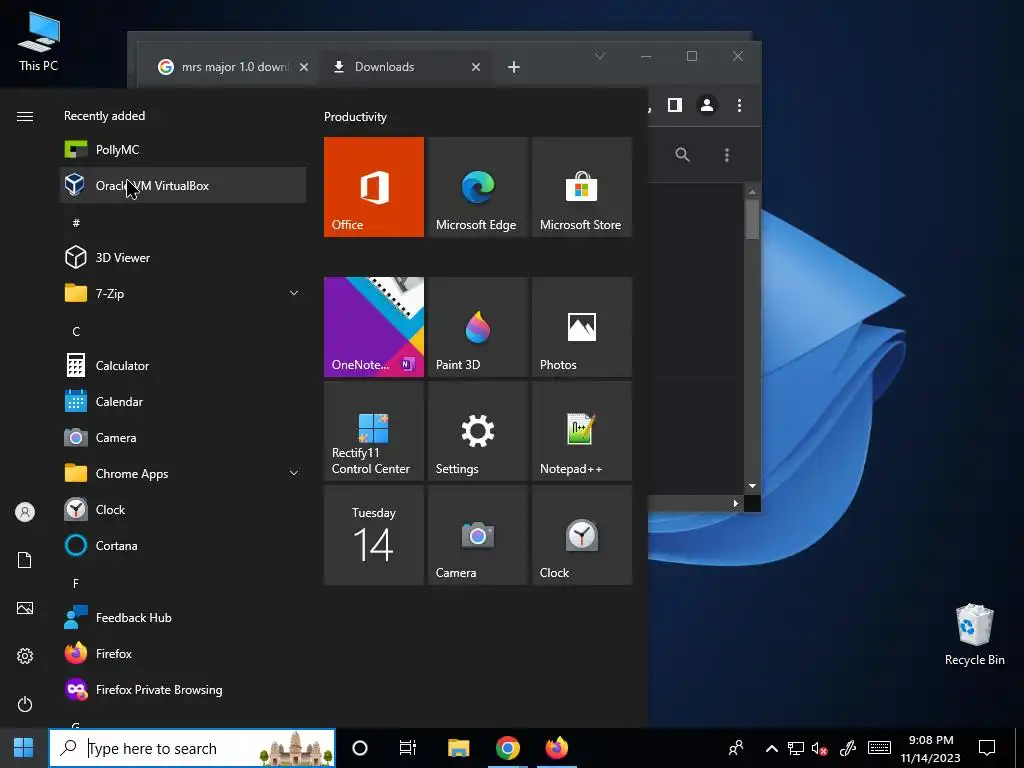
Task: Jump to letter C section header
Action: (x=76, y=331)
